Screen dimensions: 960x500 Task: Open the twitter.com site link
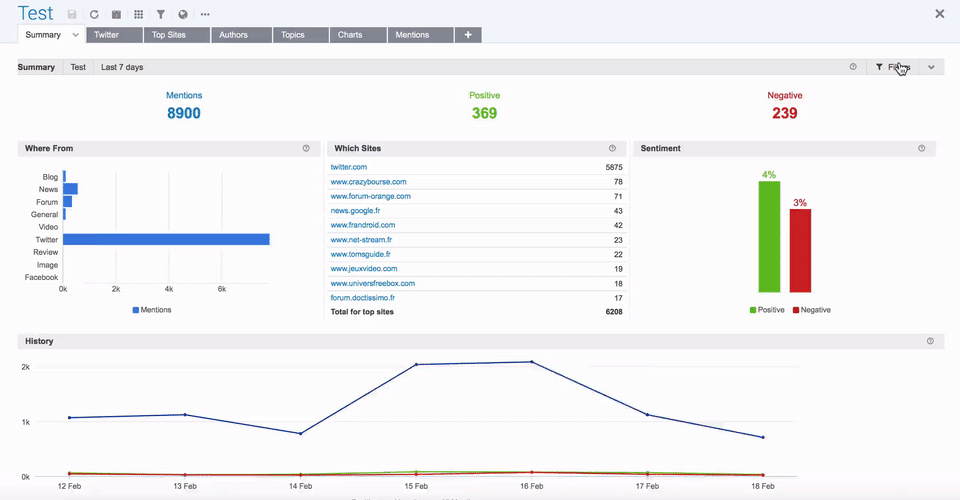(x=349, y=167)
